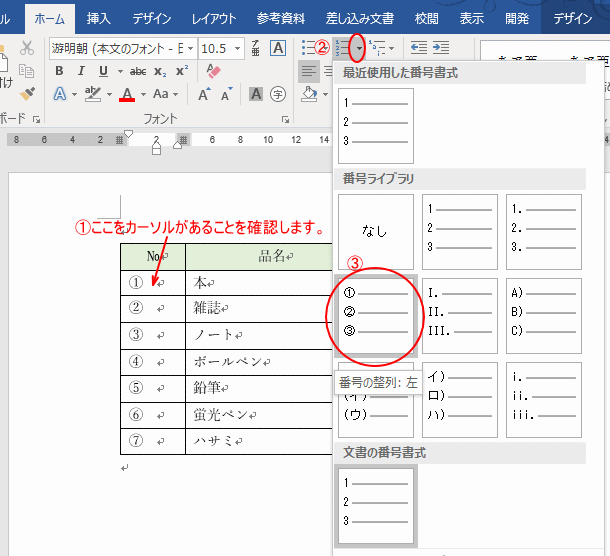Image resolution: width=610 pixels, height=556 pixels.
Task: Open the Font dialog launcher
Action: (x=286, y=120)
